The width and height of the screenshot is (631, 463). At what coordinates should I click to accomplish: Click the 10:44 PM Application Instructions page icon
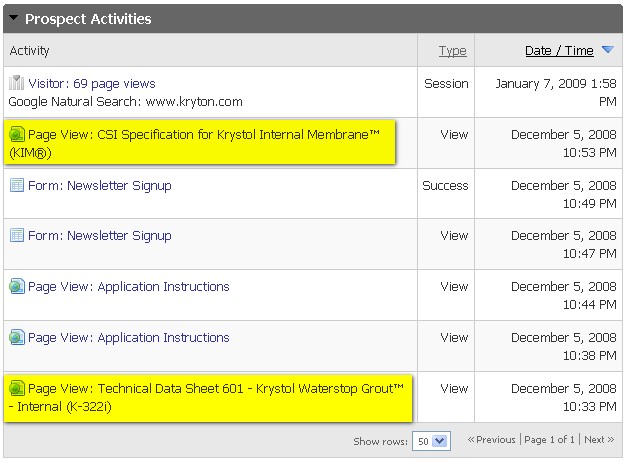16,287
